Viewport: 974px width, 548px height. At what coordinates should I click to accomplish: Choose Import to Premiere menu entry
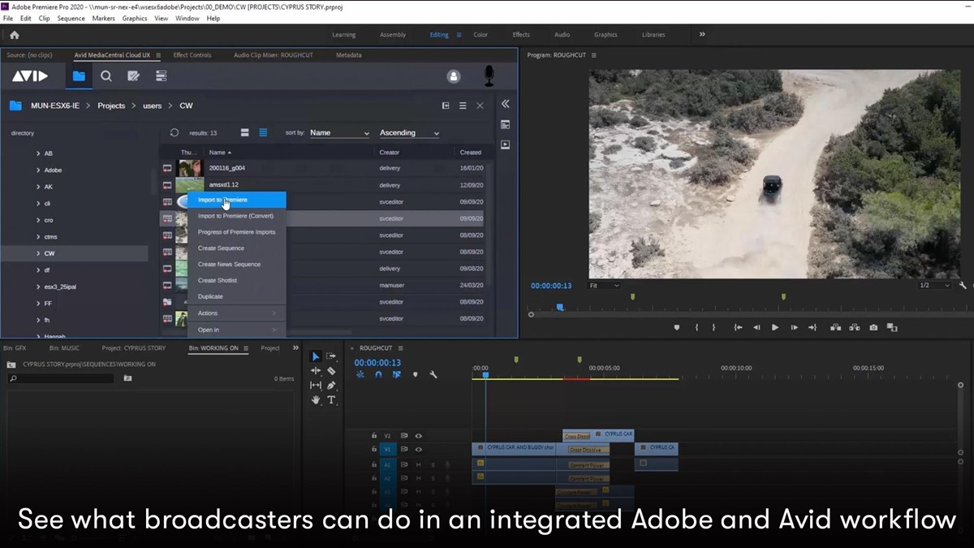(x=237, y=200)
